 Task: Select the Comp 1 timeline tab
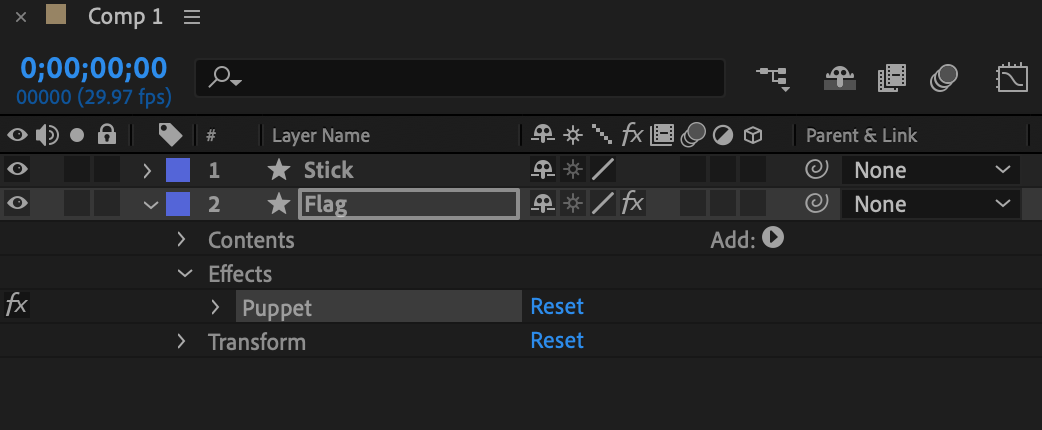124,17
